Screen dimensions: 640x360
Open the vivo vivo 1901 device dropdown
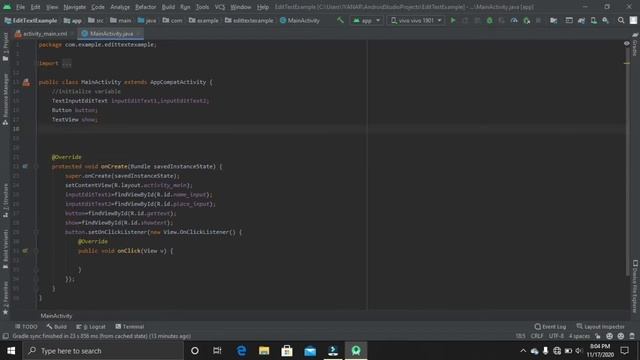pyautogui.click(x=416, y=20)
